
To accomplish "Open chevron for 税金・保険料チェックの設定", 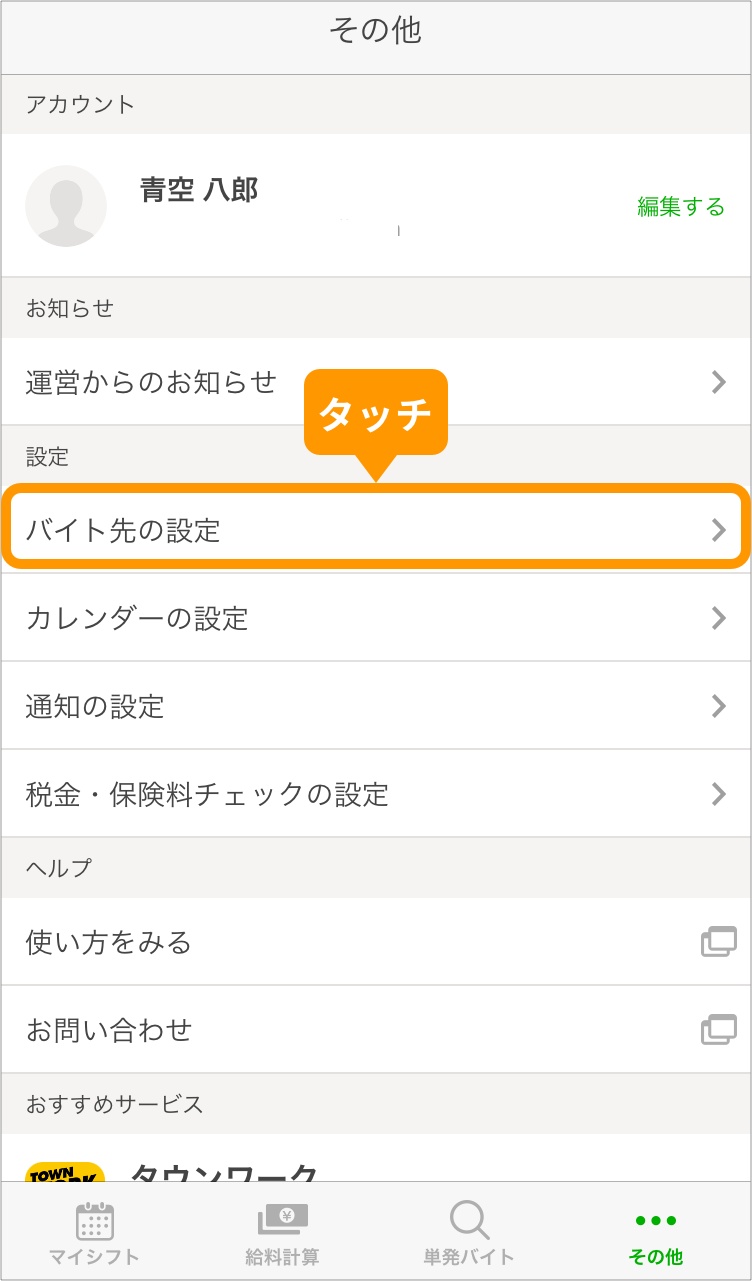I will coord(718,794).
